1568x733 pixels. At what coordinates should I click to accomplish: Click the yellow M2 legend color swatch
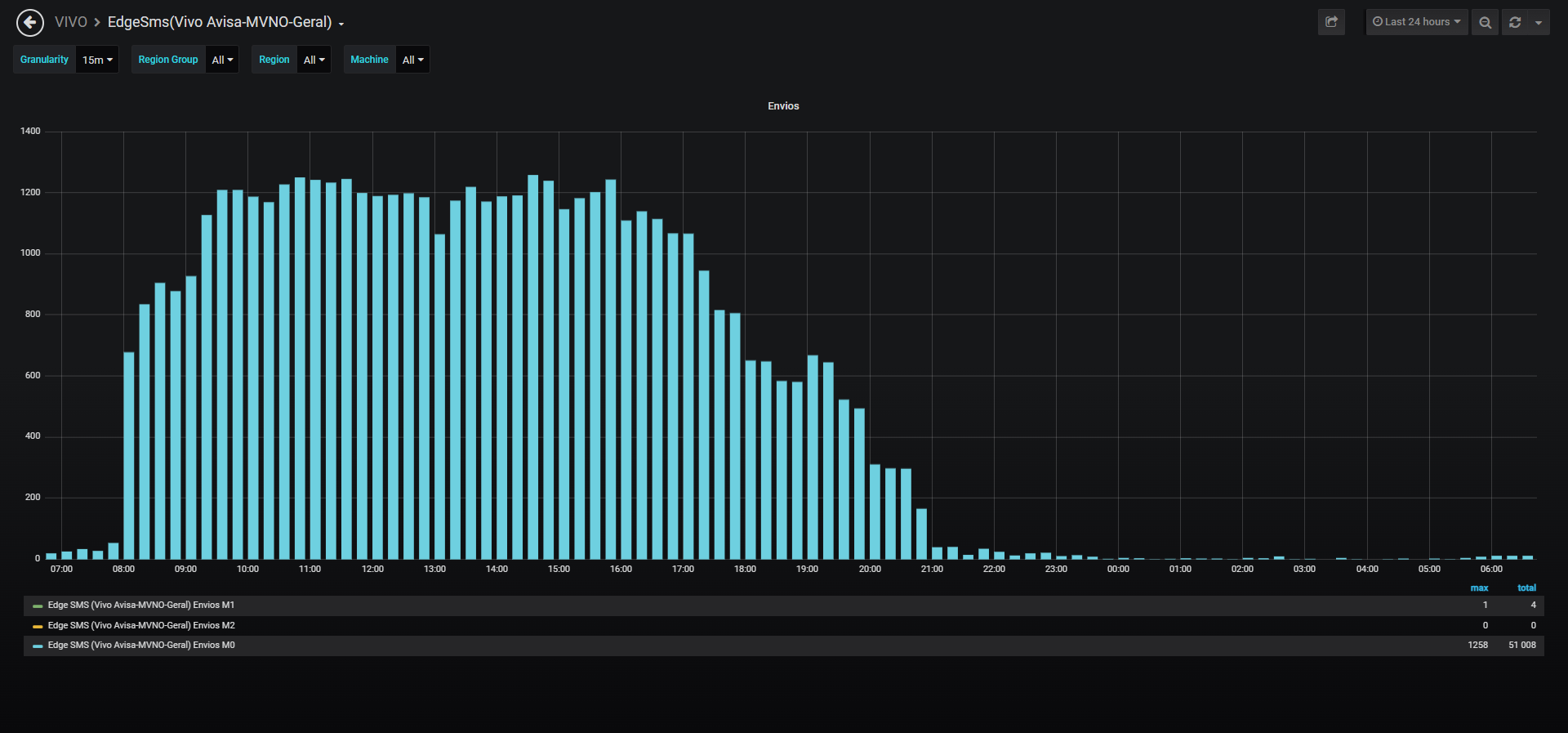click(38, 627)
